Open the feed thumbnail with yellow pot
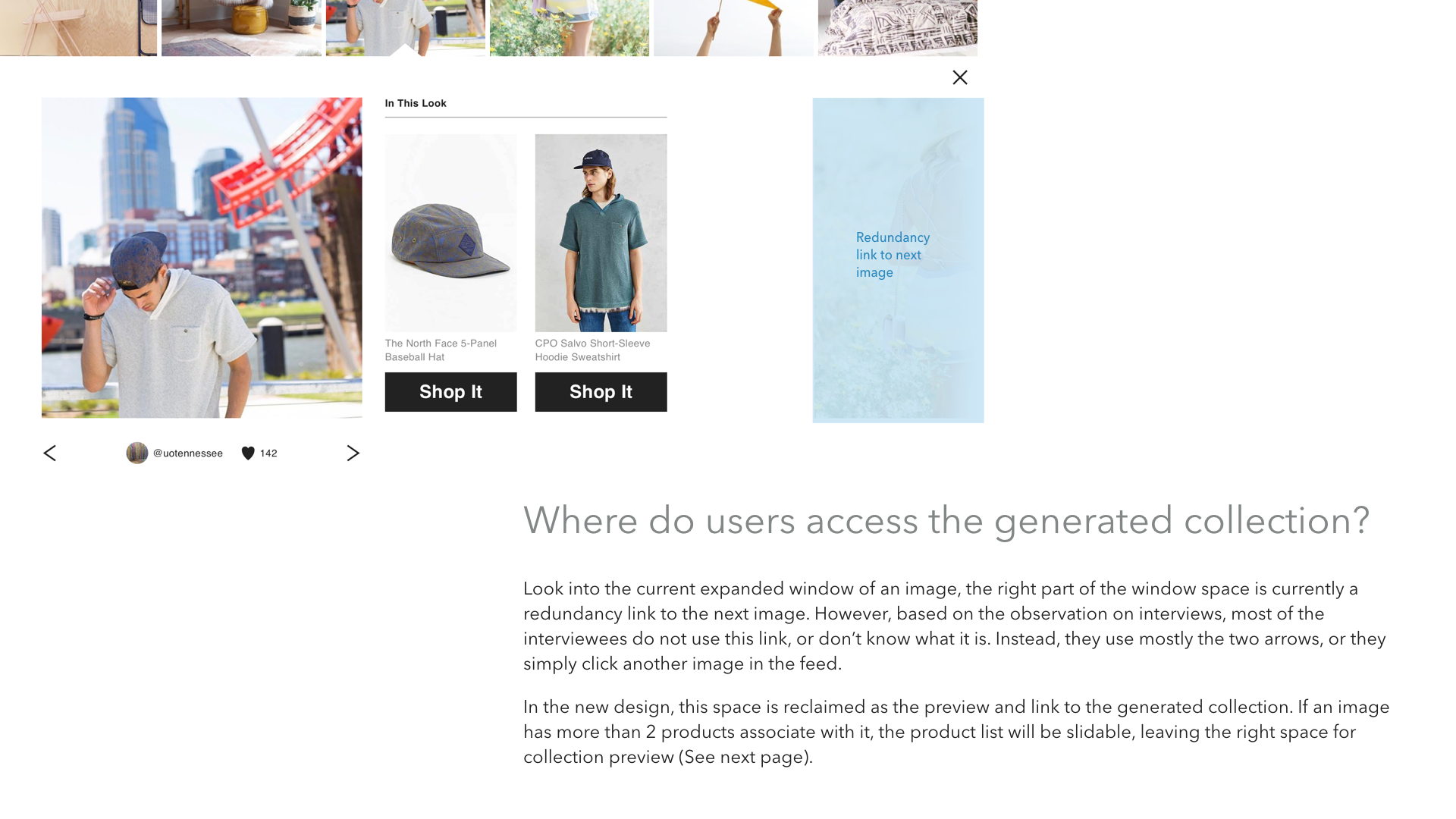This screenshot has width=1456, height=819. 241,27
